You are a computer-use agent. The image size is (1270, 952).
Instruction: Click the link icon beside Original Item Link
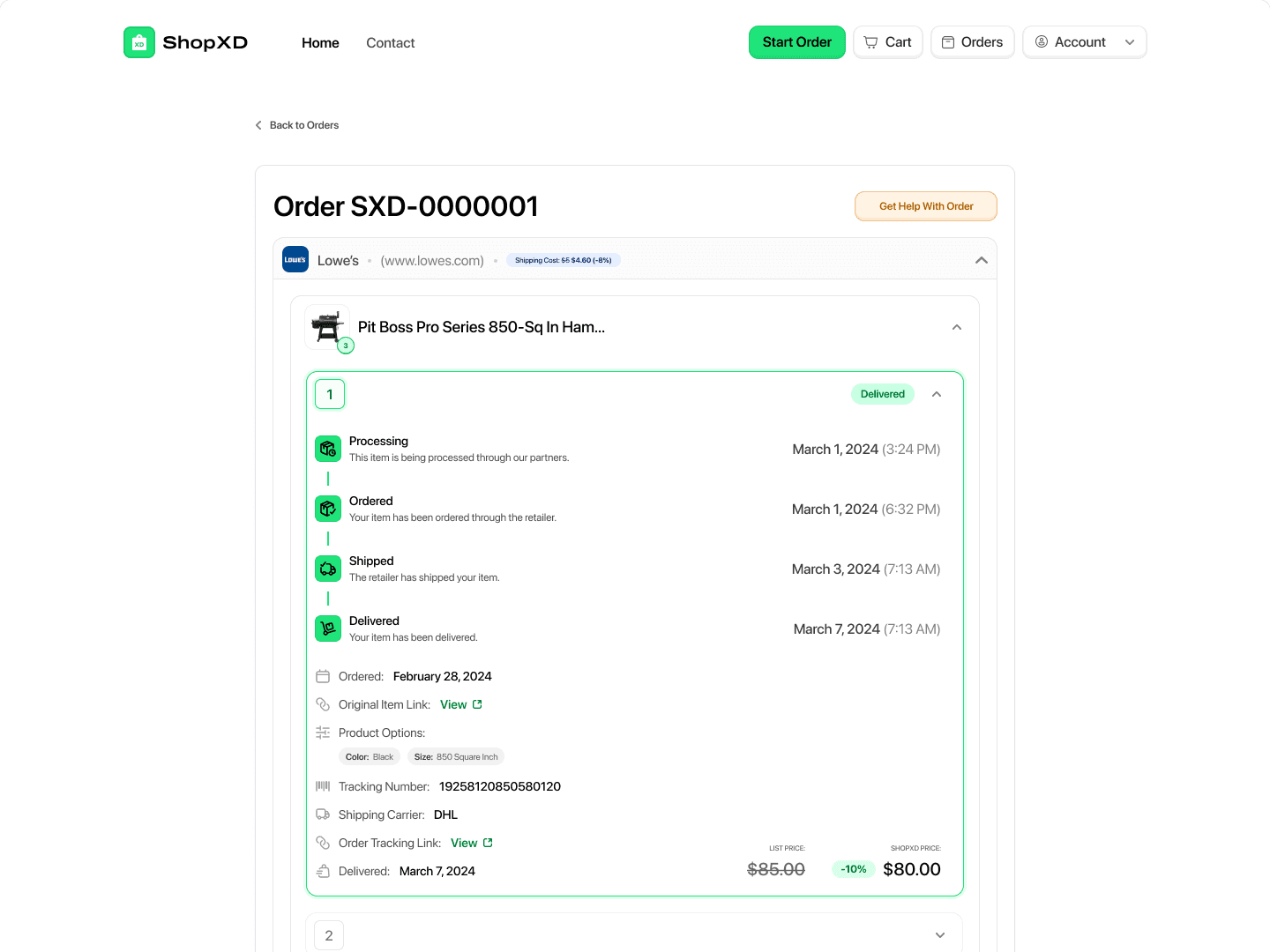[x=323, y=704]
